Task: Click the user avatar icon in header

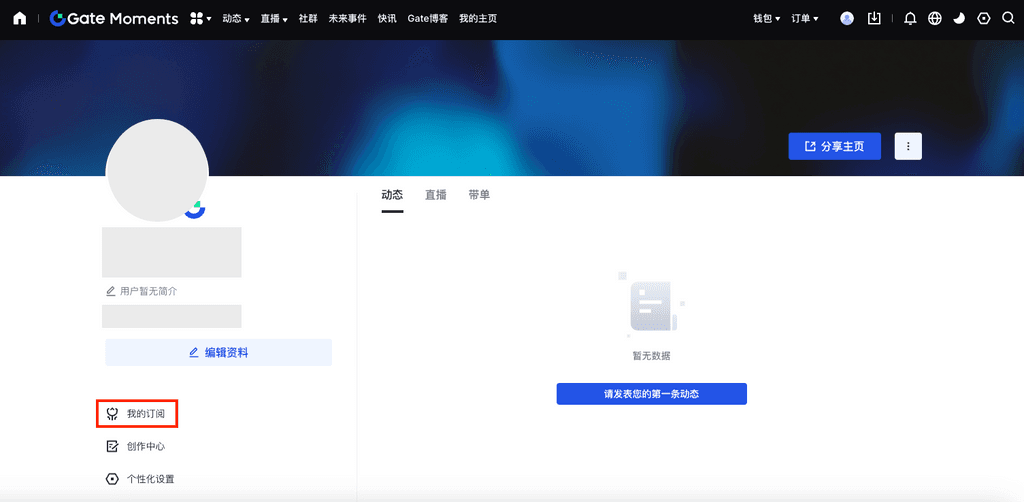Action: (847, 18)
